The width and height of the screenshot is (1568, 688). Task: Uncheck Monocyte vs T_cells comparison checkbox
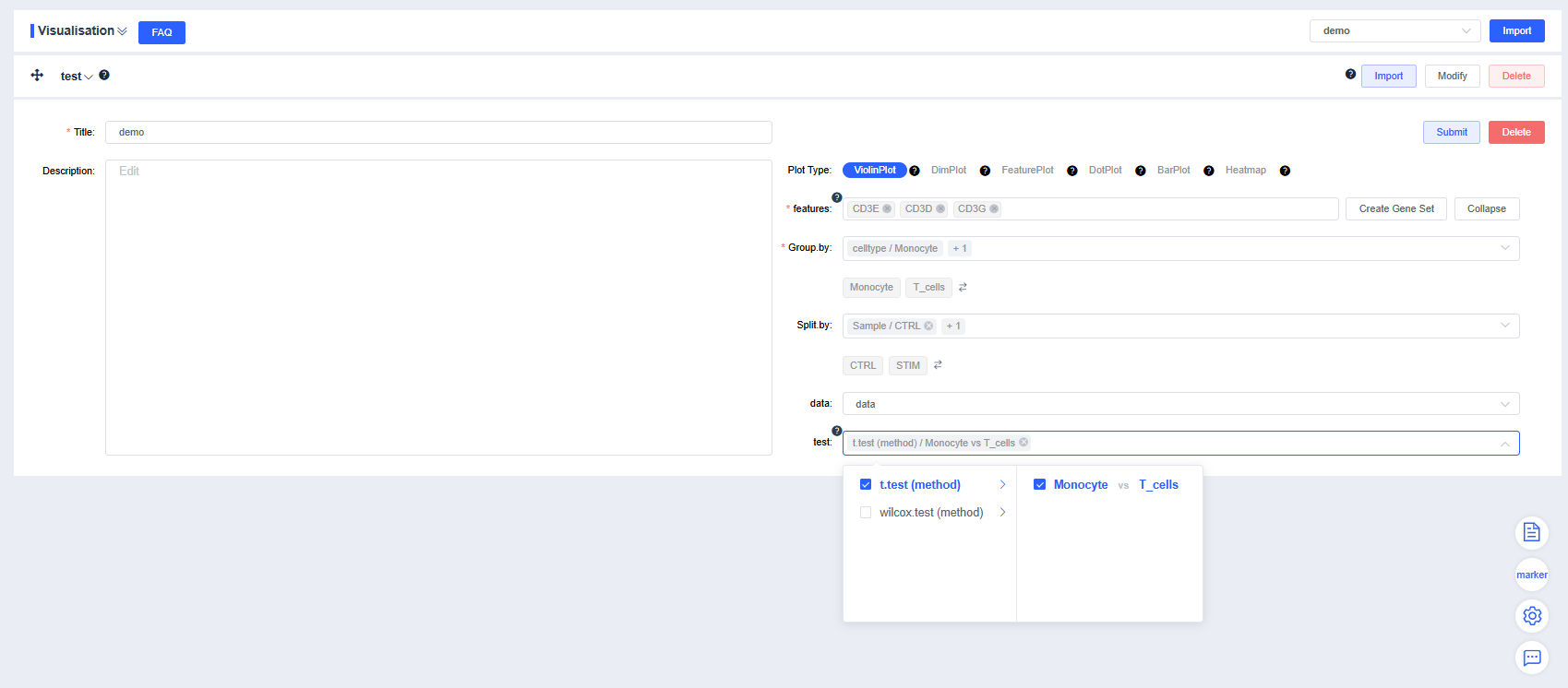point(1039,485)
